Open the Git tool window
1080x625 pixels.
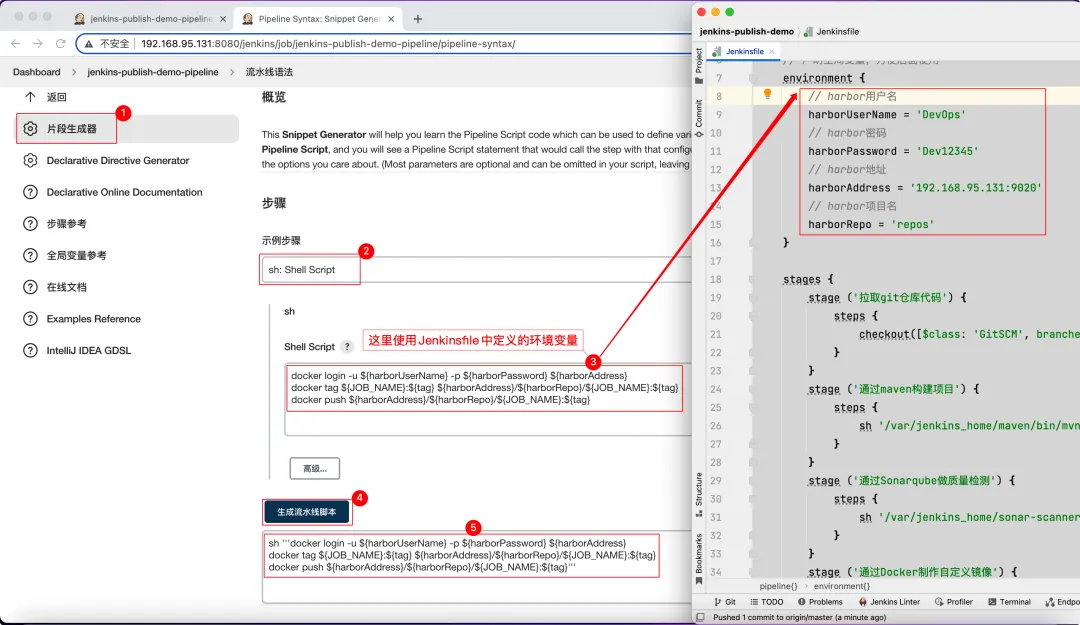725,602
